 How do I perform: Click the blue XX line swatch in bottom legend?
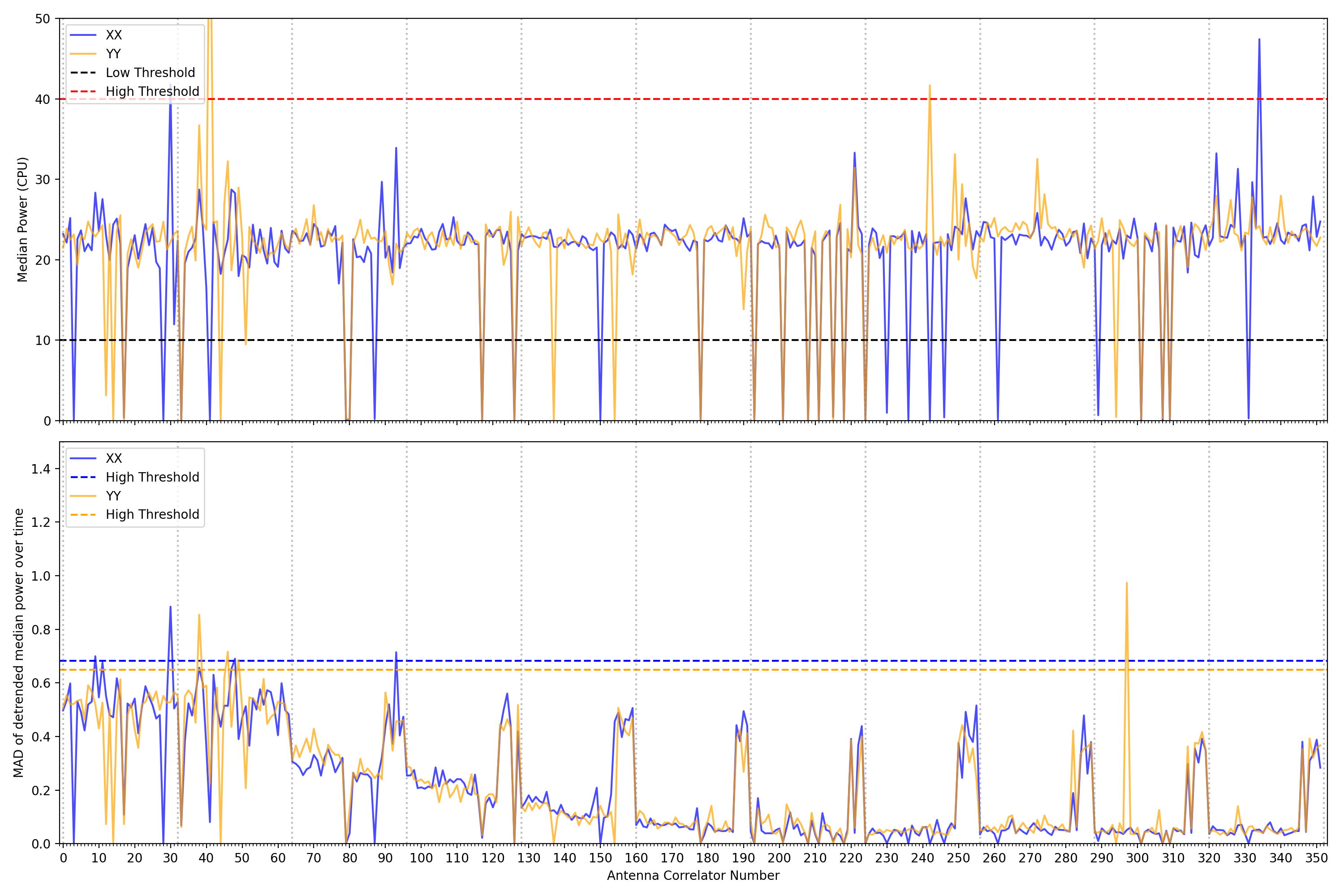(x=83, y=458)
